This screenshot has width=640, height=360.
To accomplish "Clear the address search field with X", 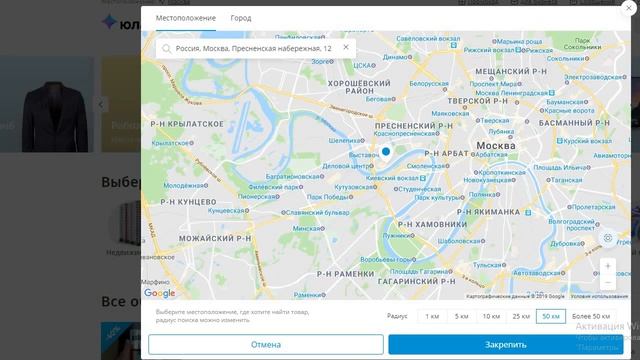I will 346,47.
